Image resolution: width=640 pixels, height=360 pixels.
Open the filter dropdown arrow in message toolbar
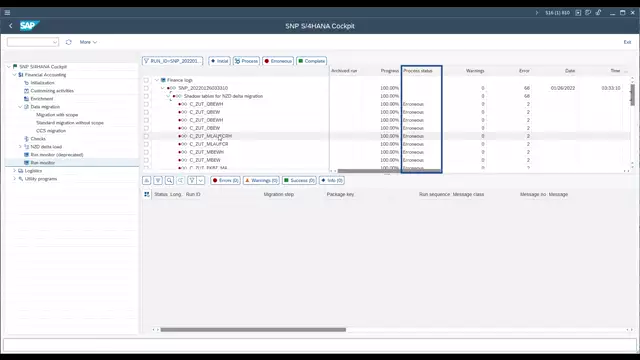click(x=200, y=180)
